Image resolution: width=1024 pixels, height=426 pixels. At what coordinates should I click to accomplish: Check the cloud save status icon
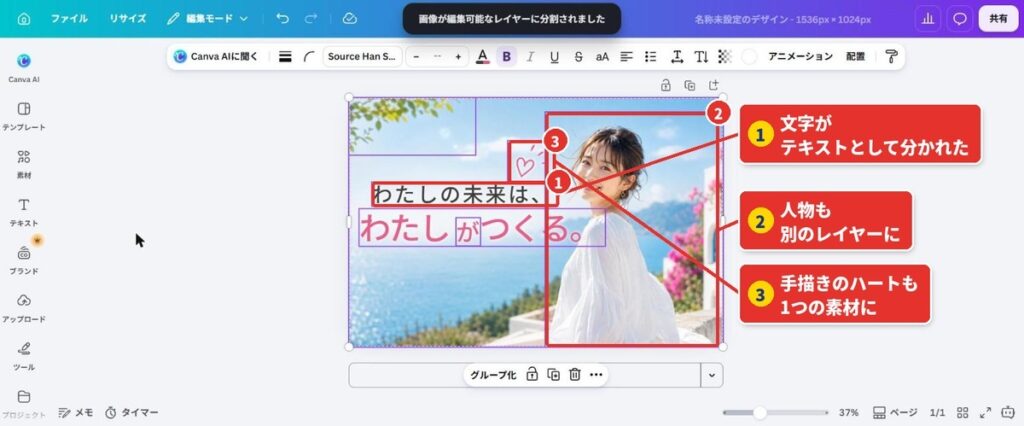click(x=349, y=19)
